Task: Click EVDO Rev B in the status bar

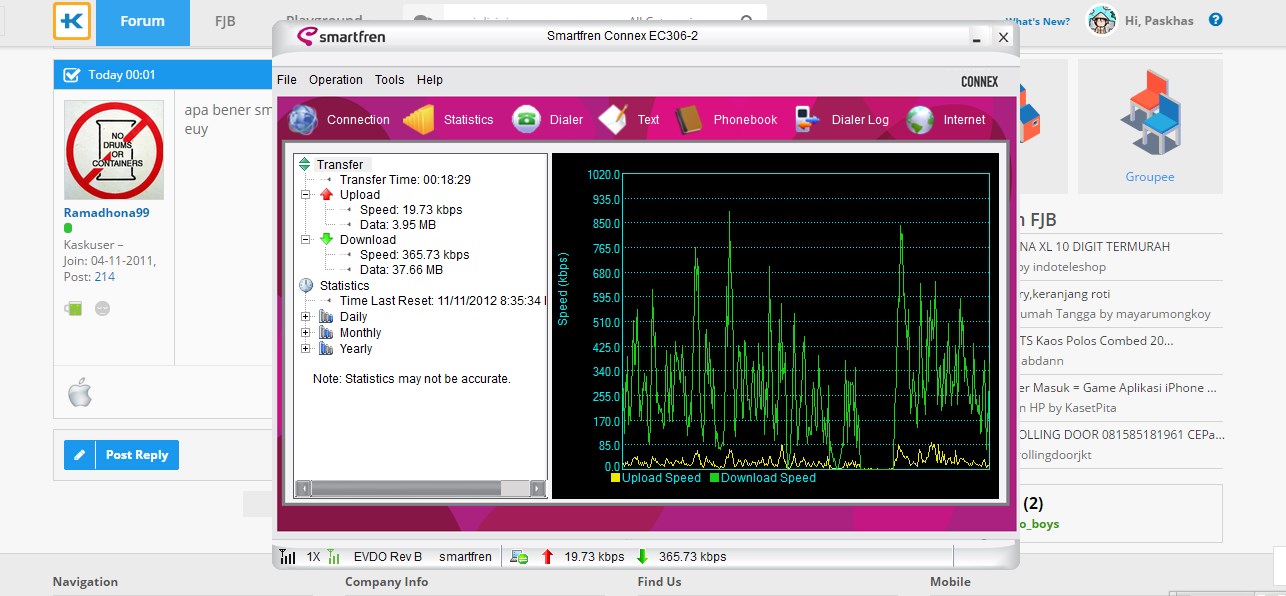Action: point(388,557)
